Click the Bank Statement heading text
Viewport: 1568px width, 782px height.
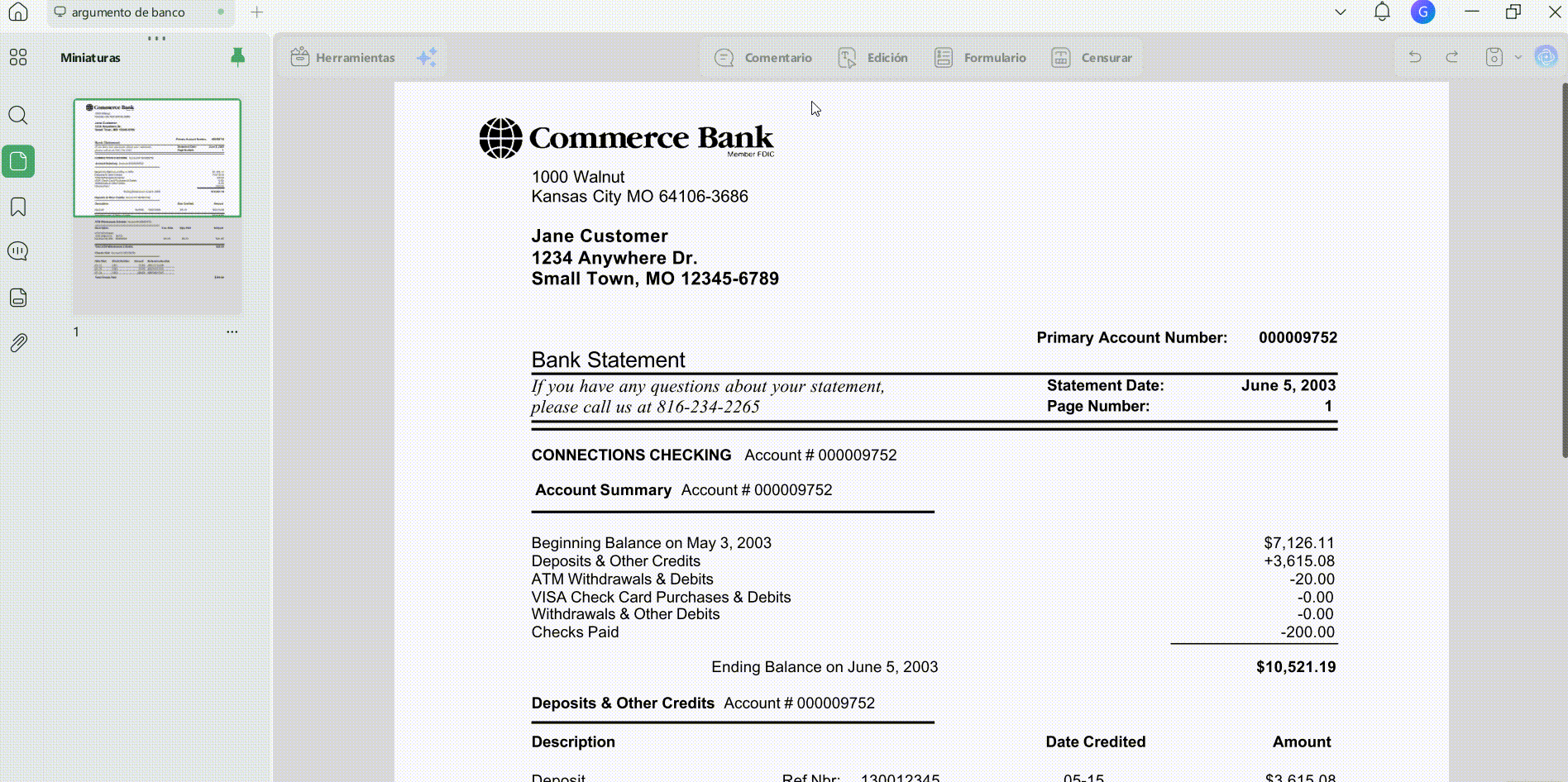click(x=608, y=360)
